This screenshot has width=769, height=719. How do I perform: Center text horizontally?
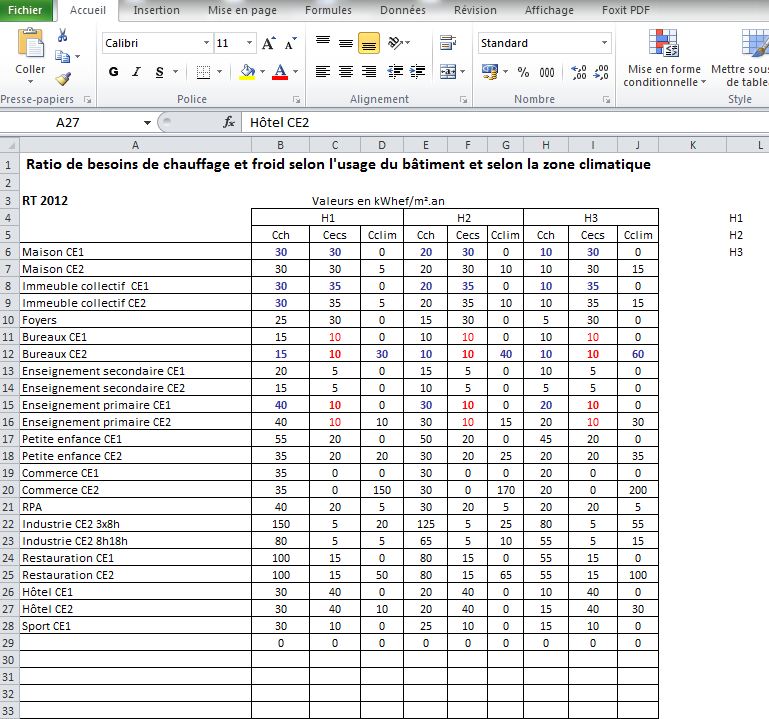(x=346, y=72)
